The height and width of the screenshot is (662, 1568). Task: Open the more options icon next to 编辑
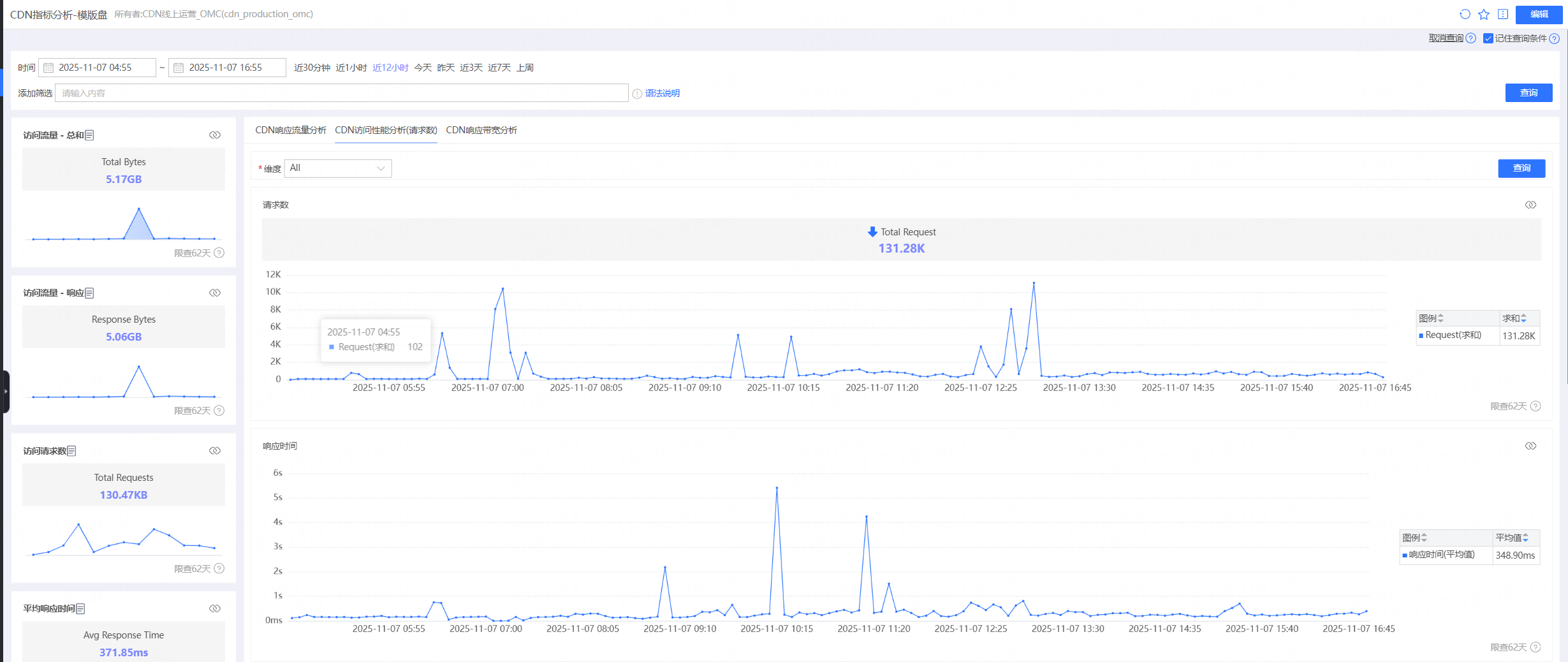1503,14
